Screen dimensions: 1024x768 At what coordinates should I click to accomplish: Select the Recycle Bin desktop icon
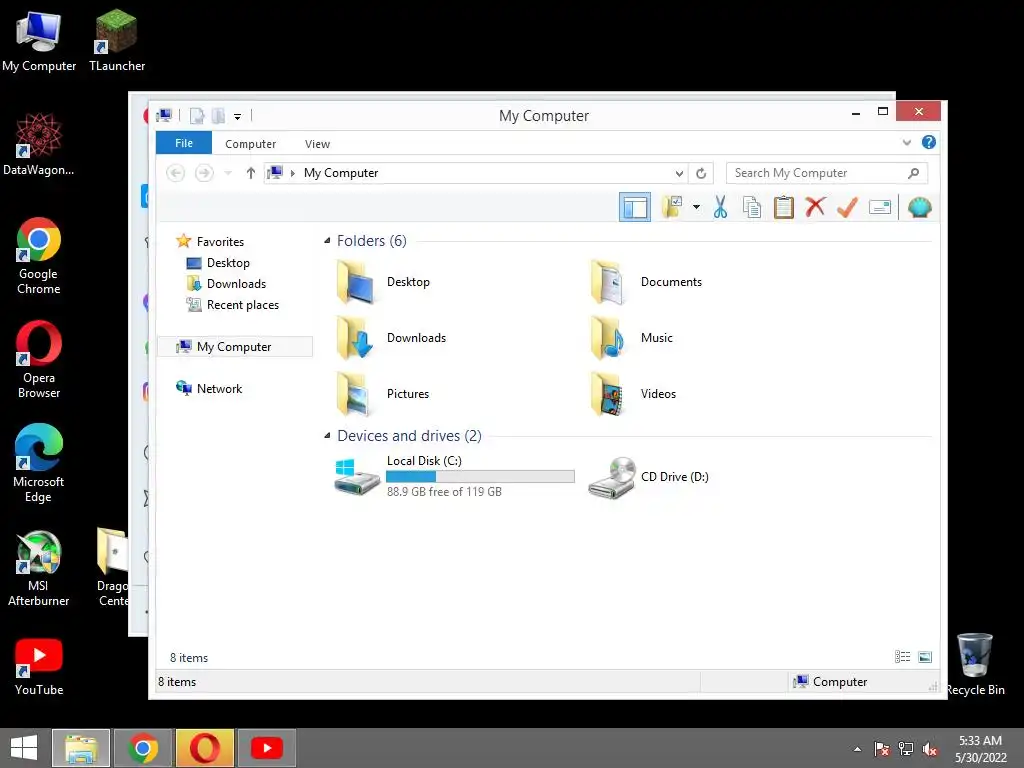[975, 664]
